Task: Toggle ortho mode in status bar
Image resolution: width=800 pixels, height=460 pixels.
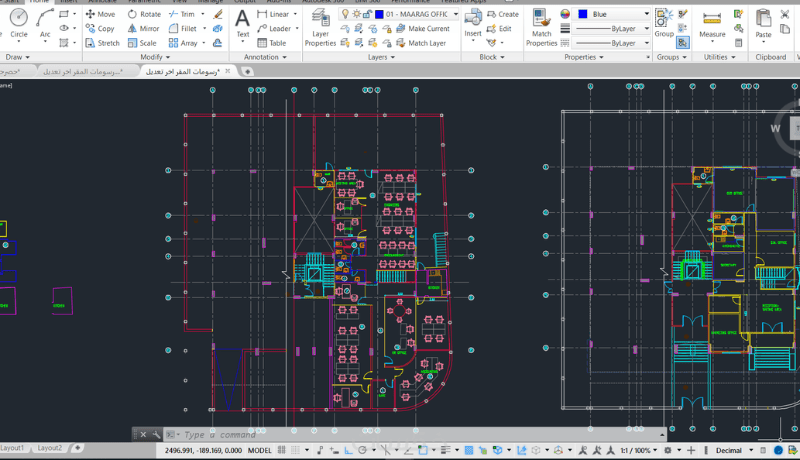Action: (x=348, y=450)
